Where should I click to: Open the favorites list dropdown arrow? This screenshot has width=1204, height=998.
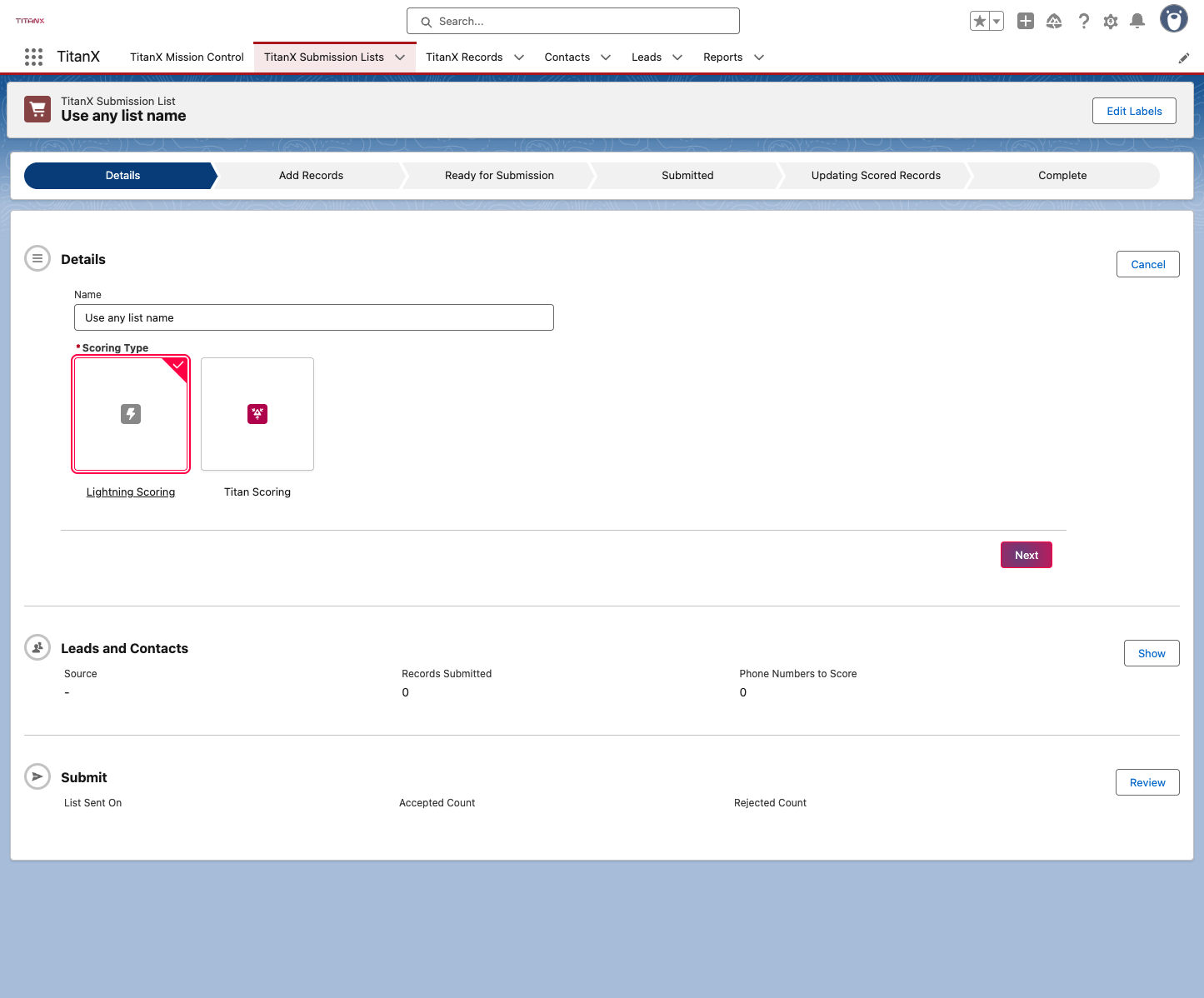997,21
